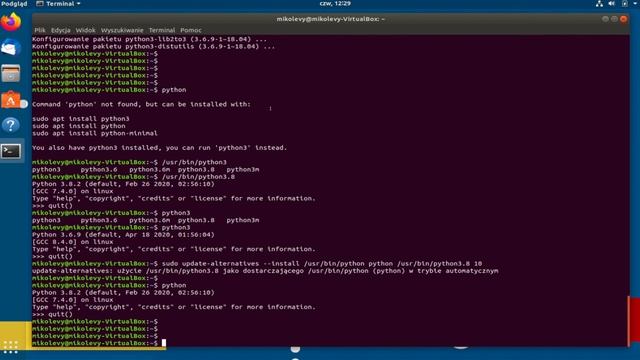
Task: Click the line 'sudo apt install python3'
Action: (x=81, y=119)
